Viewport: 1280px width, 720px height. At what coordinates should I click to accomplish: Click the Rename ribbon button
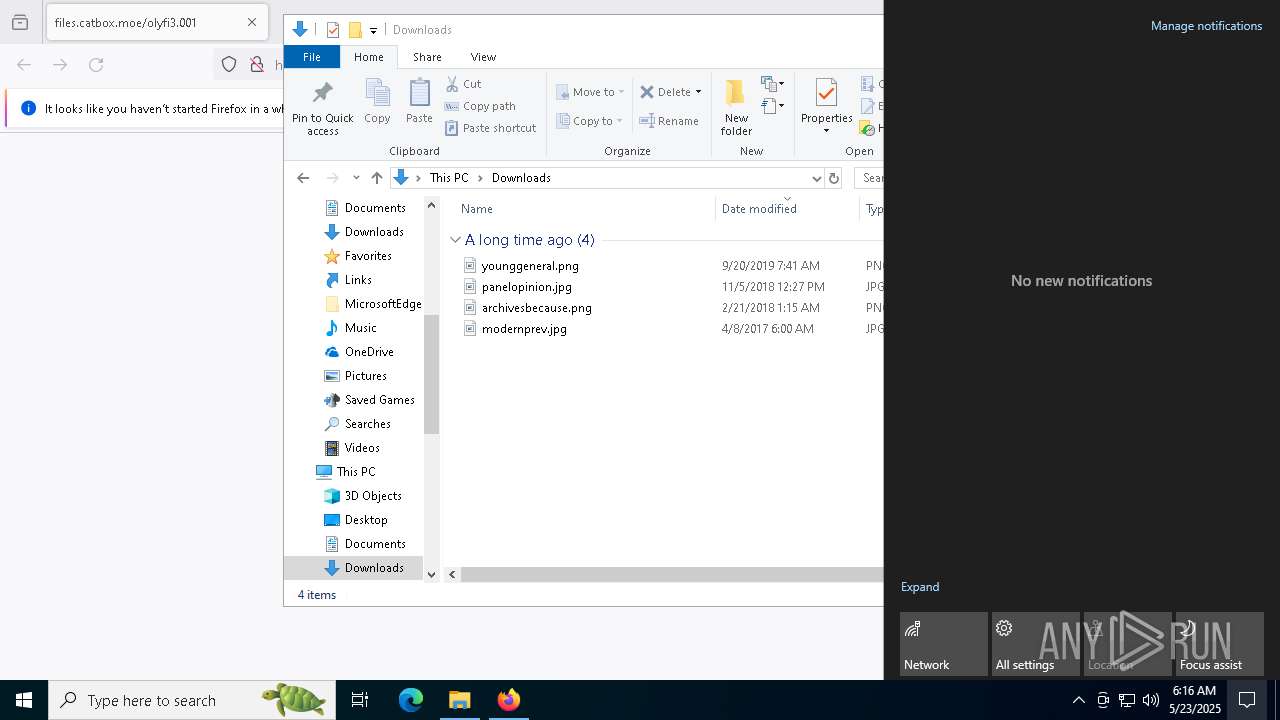click(669, 121)
